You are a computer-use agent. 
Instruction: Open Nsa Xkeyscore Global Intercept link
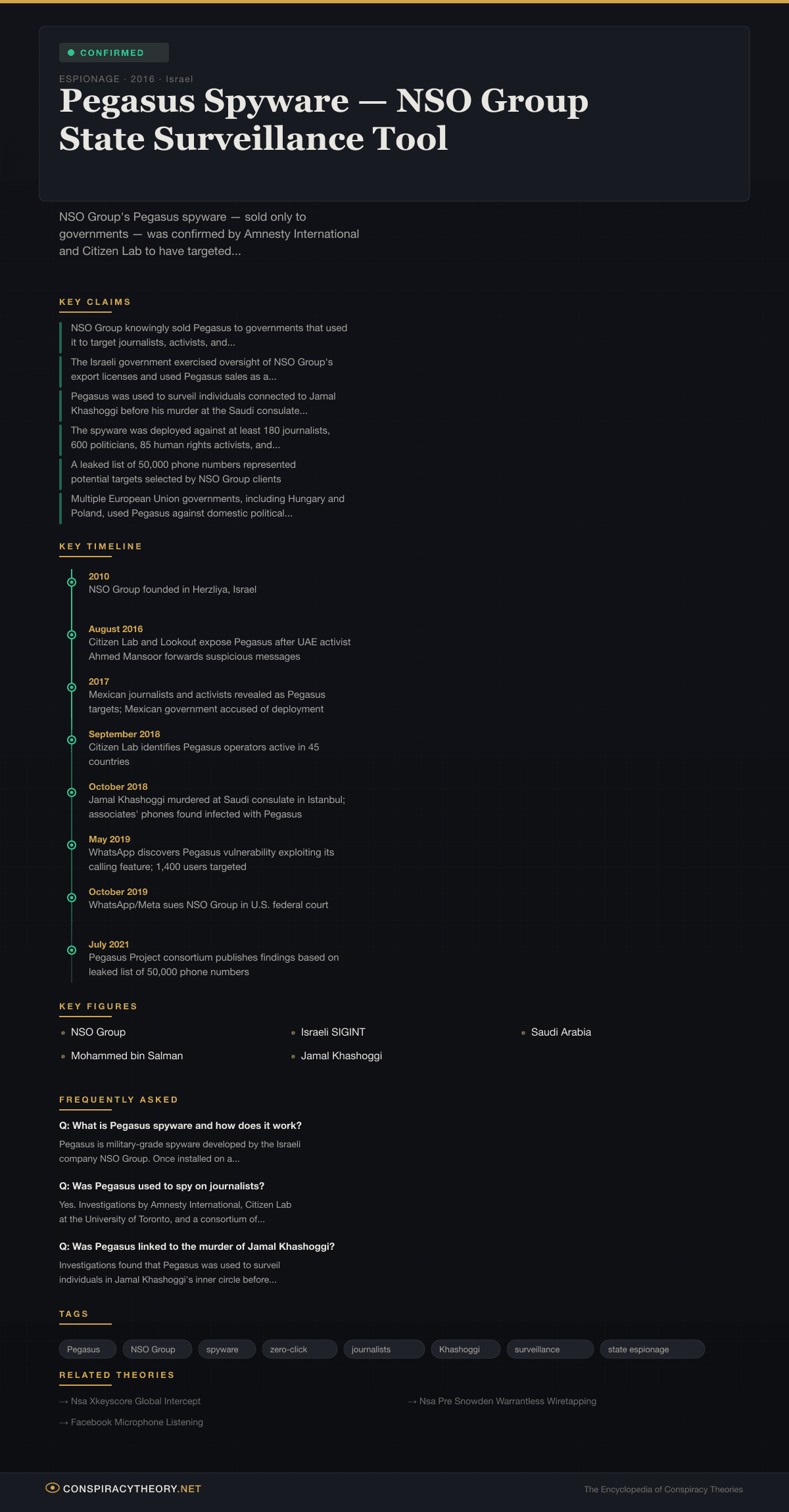[x=135, y=1401]
